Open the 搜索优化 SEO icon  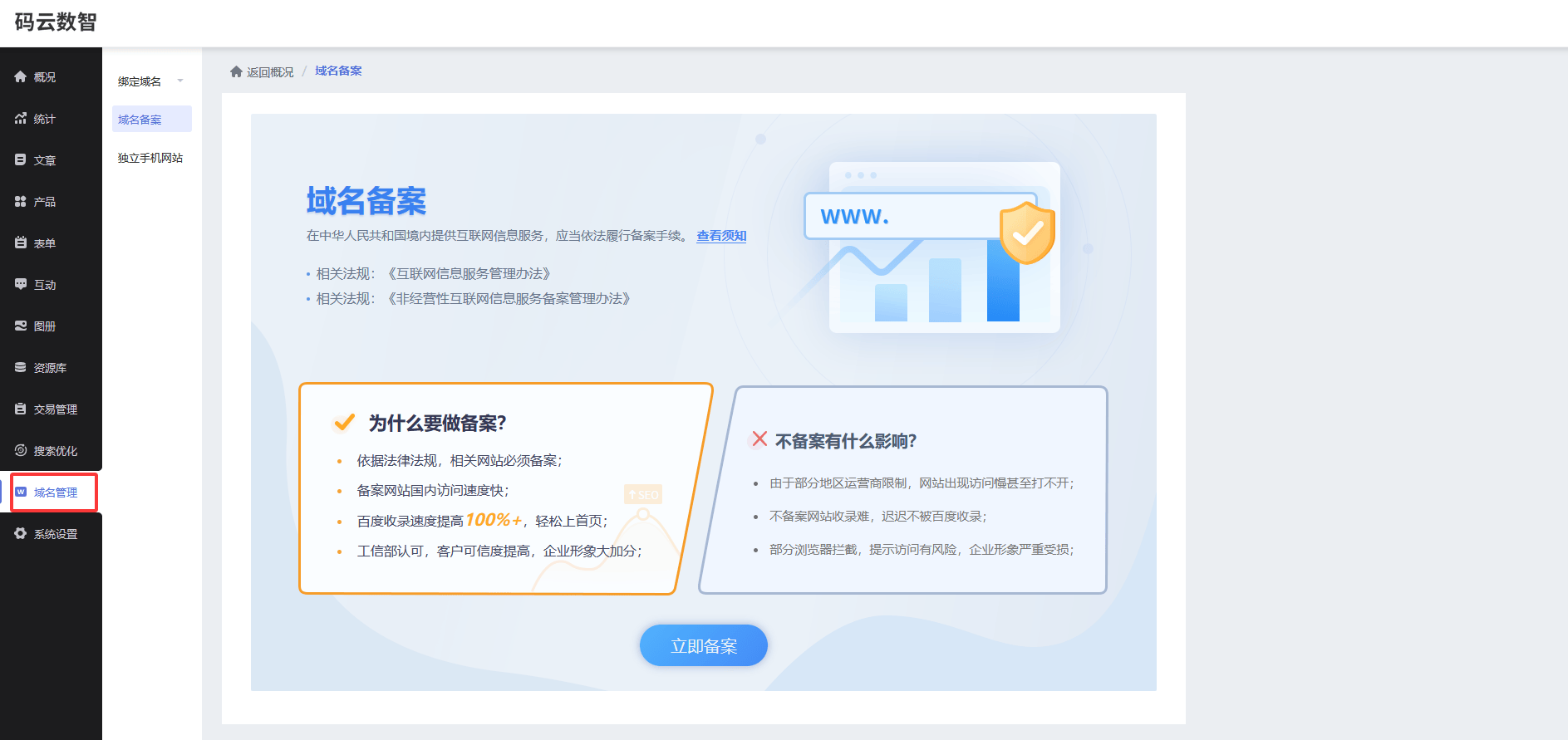tap(21, 450)
